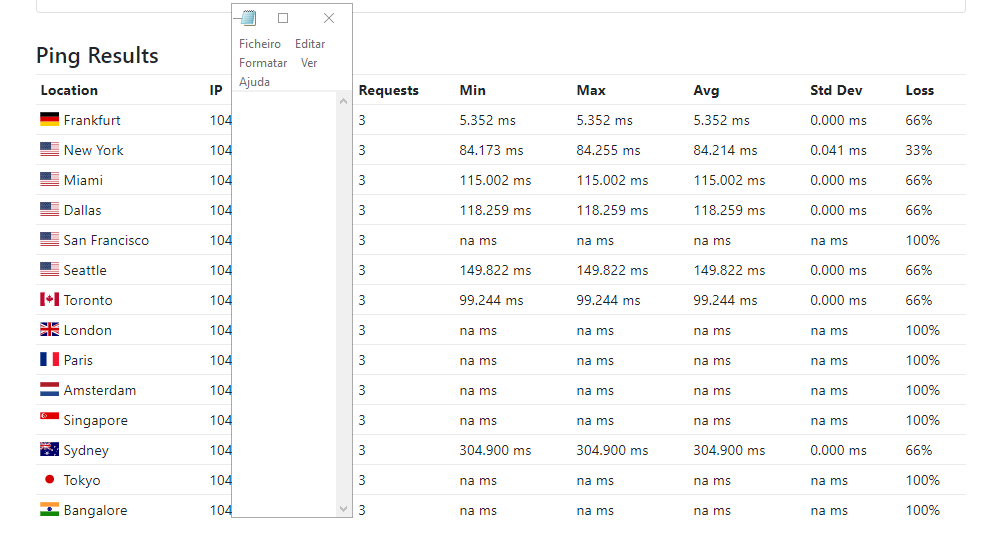Click the Netherlands flag beside Amsterdam
The image size is (982, 544).
coord(49,390)
